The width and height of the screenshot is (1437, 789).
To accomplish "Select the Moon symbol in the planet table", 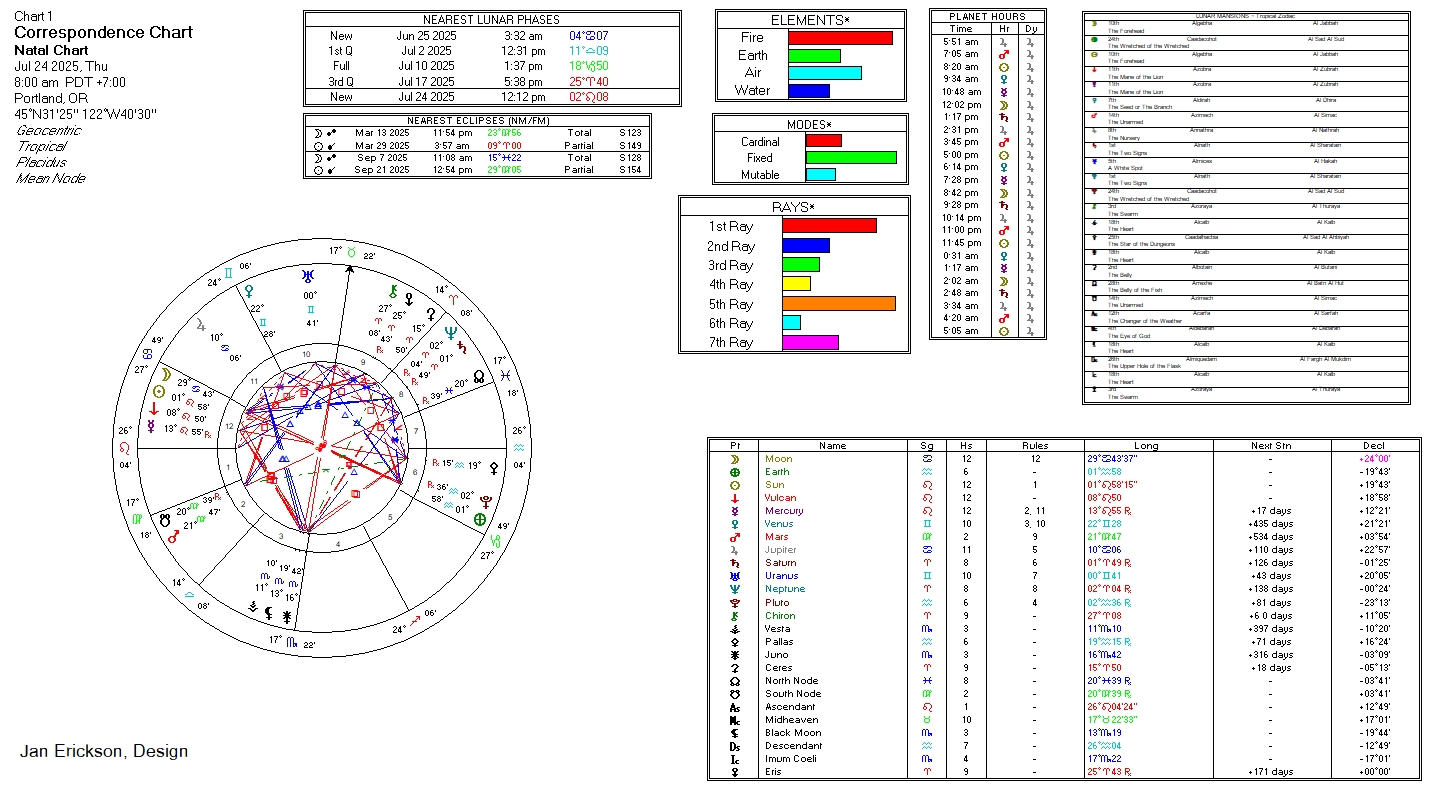I will coord(734,459).
